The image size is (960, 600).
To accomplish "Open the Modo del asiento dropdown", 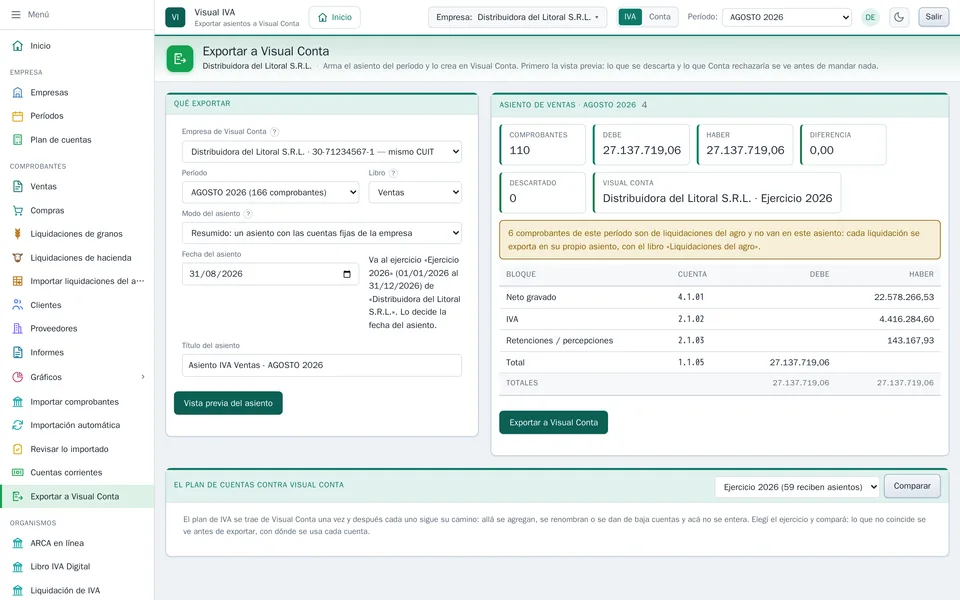I will [321, 233].
